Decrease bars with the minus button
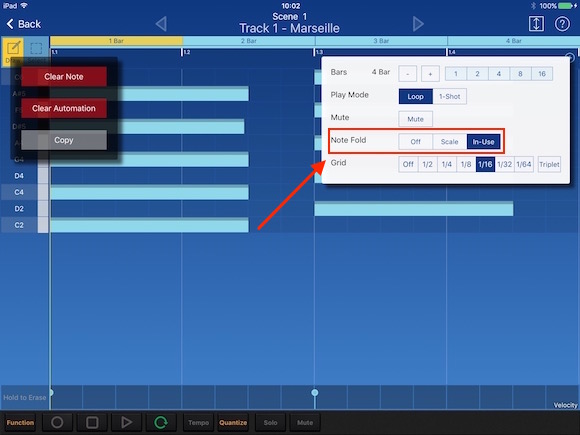Viewport: 580px width, 435px height. click(x=408, y=74)
